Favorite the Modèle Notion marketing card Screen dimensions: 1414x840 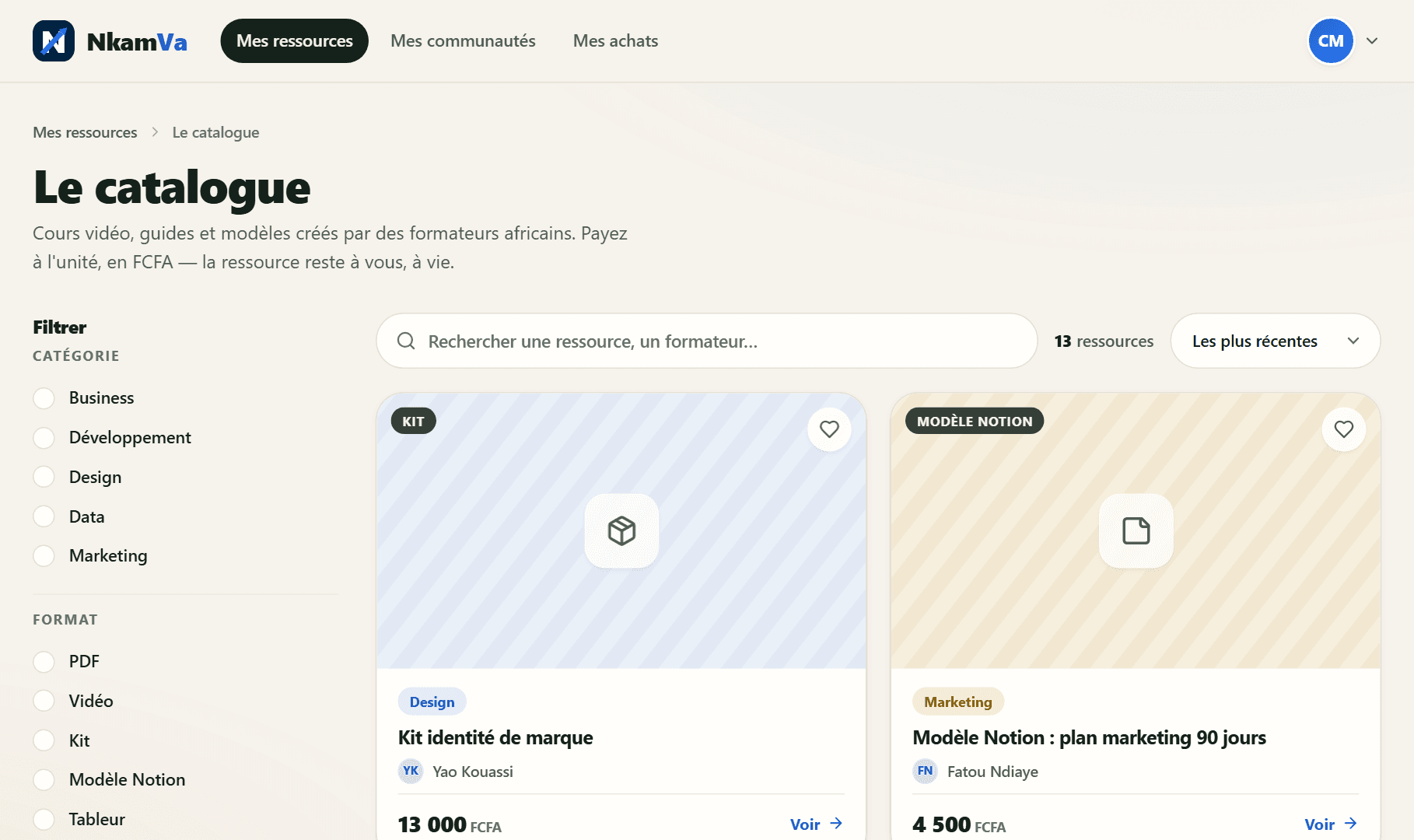(x=1343, y=429)
